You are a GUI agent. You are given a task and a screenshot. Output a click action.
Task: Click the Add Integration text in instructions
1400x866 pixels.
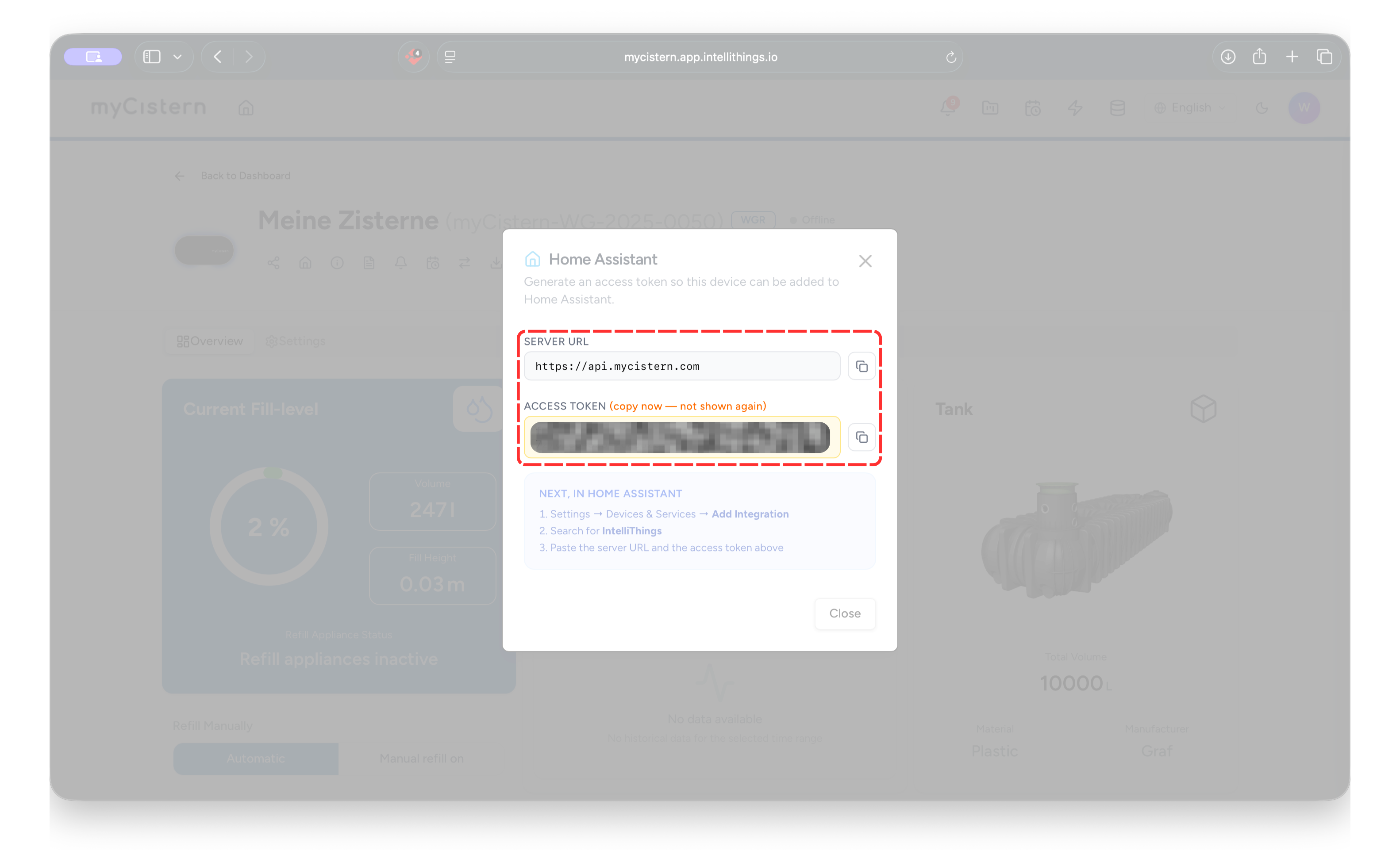coord(750,514)
